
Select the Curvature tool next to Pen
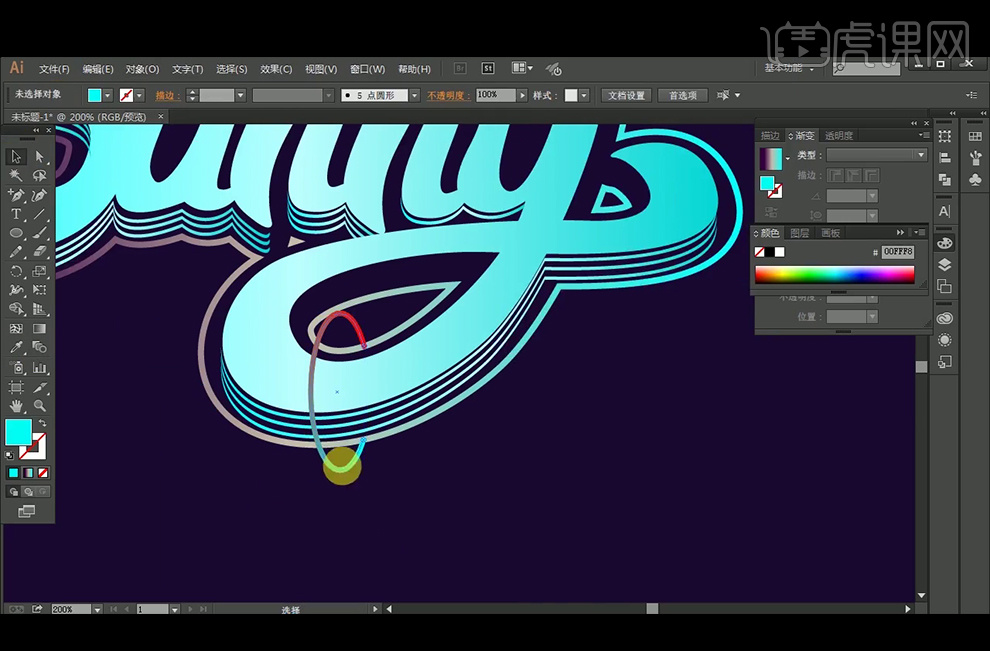pyautogui.click(x=39, y=195)
